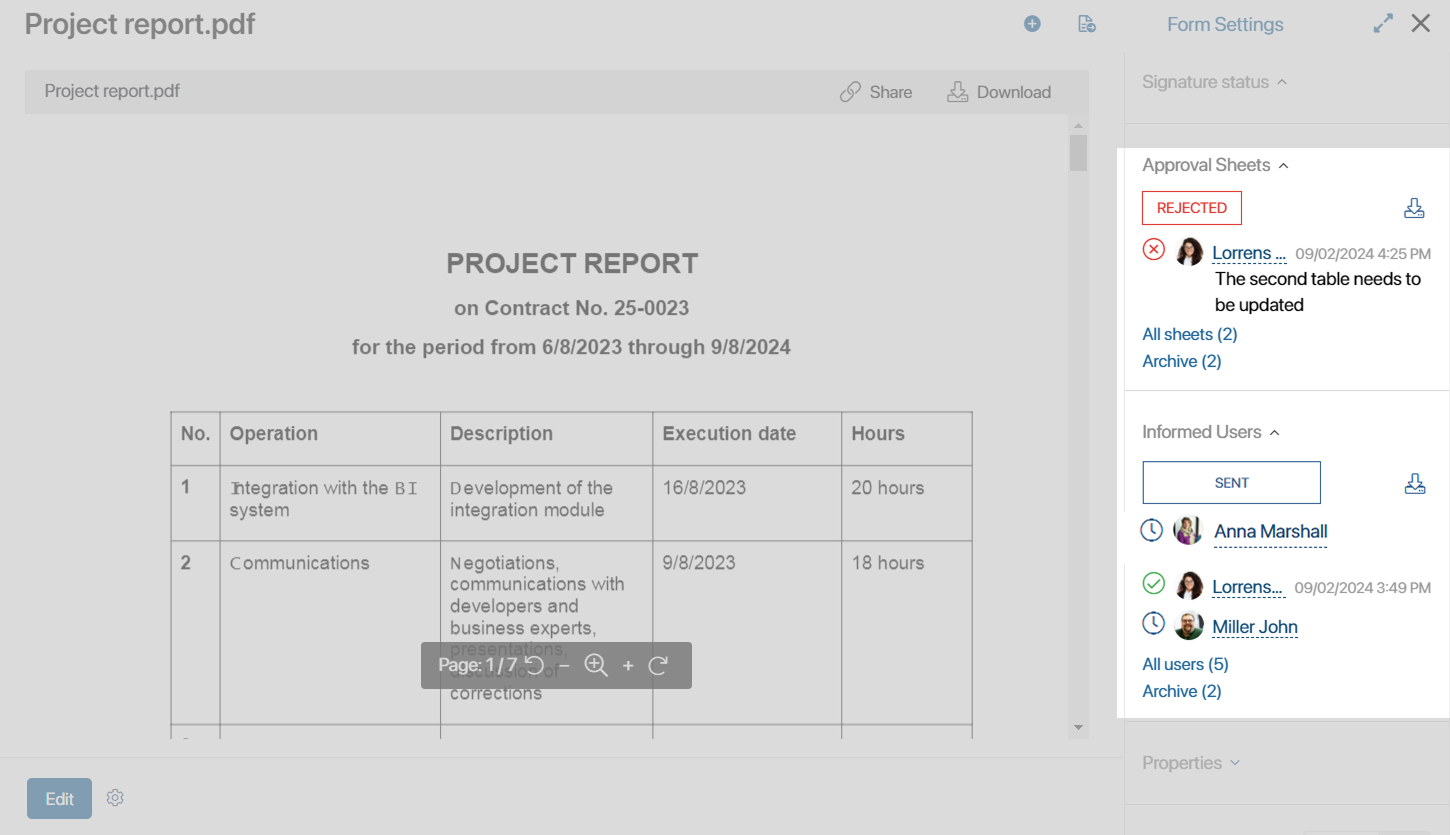Rotate the PDF page clockwise
1450x835 pixels.
[658, 665]
